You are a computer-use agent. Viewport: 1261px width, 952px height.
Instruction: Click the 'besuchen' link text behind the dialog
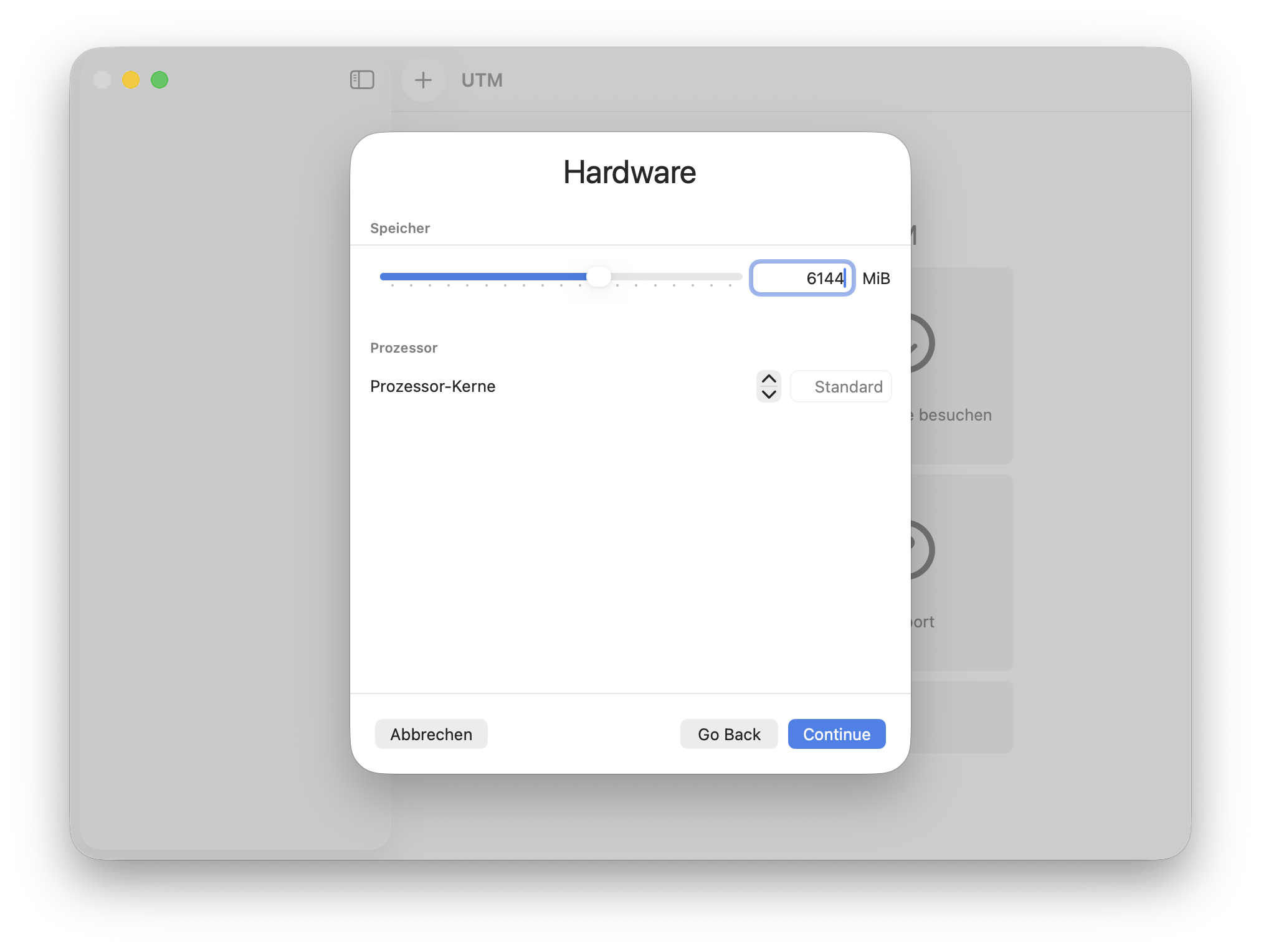coord(954,415)
